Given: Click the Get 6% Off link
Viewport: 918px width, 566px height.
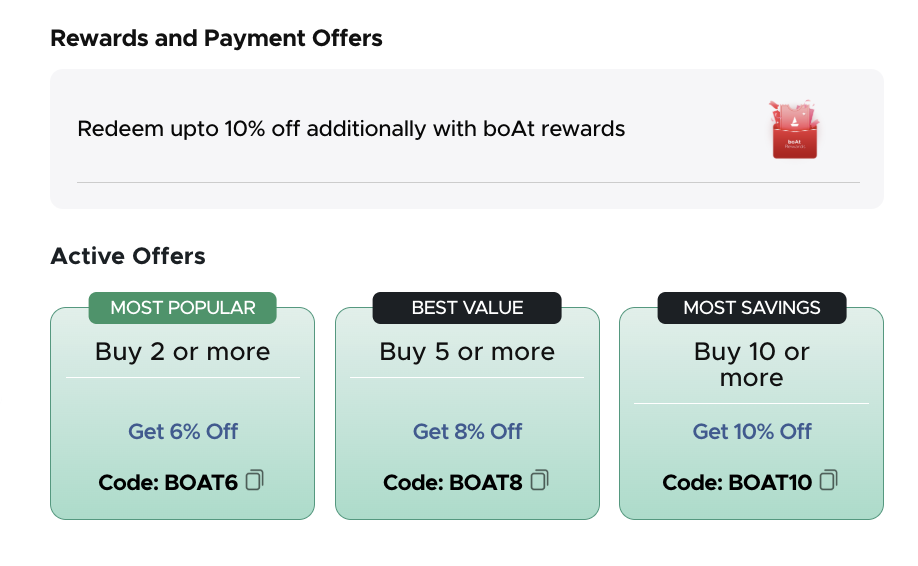Looking at the screenshot, I should click(x=183, y=432).
